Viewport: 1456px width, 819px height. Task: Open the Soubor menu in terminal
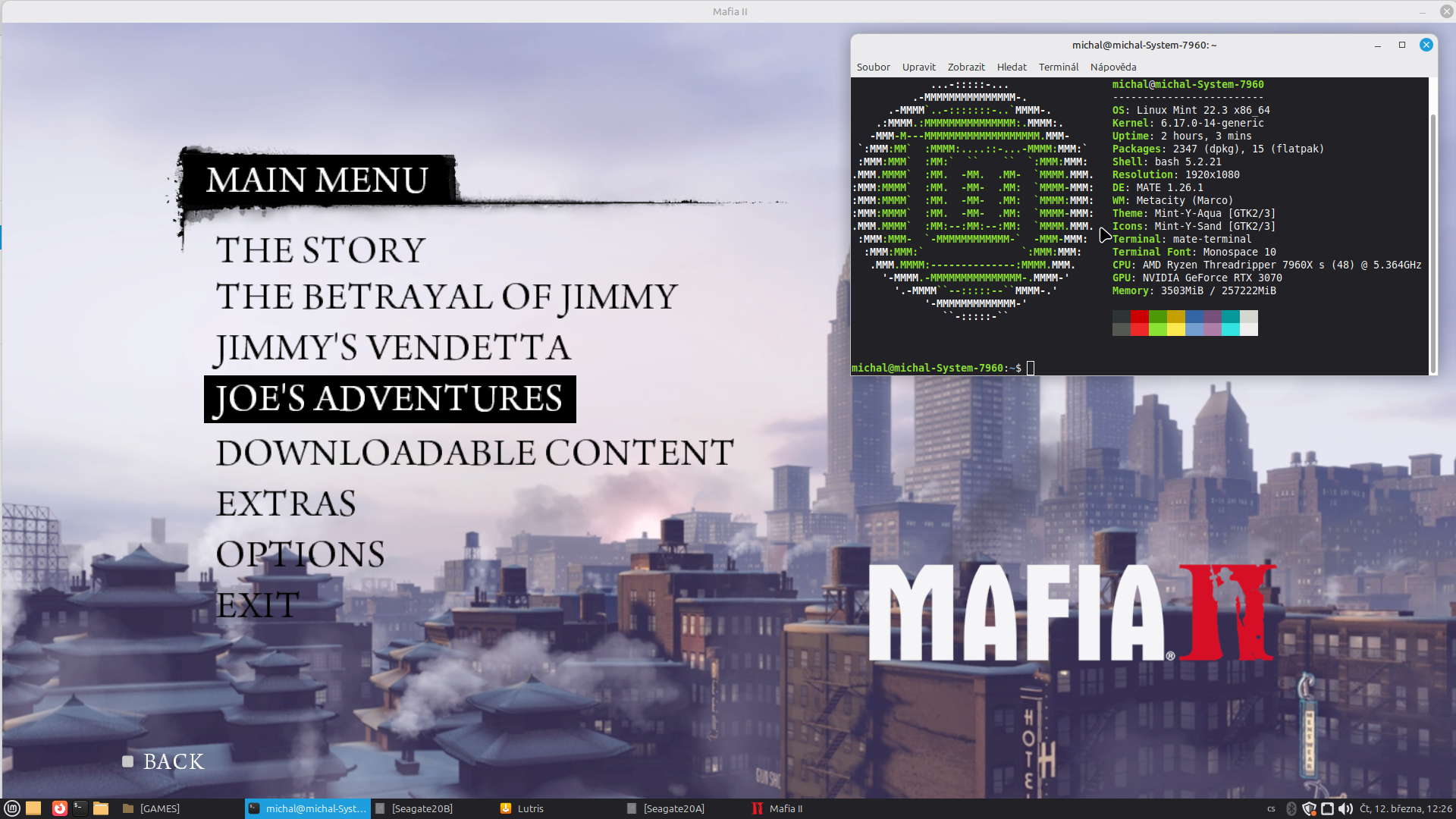873,67
